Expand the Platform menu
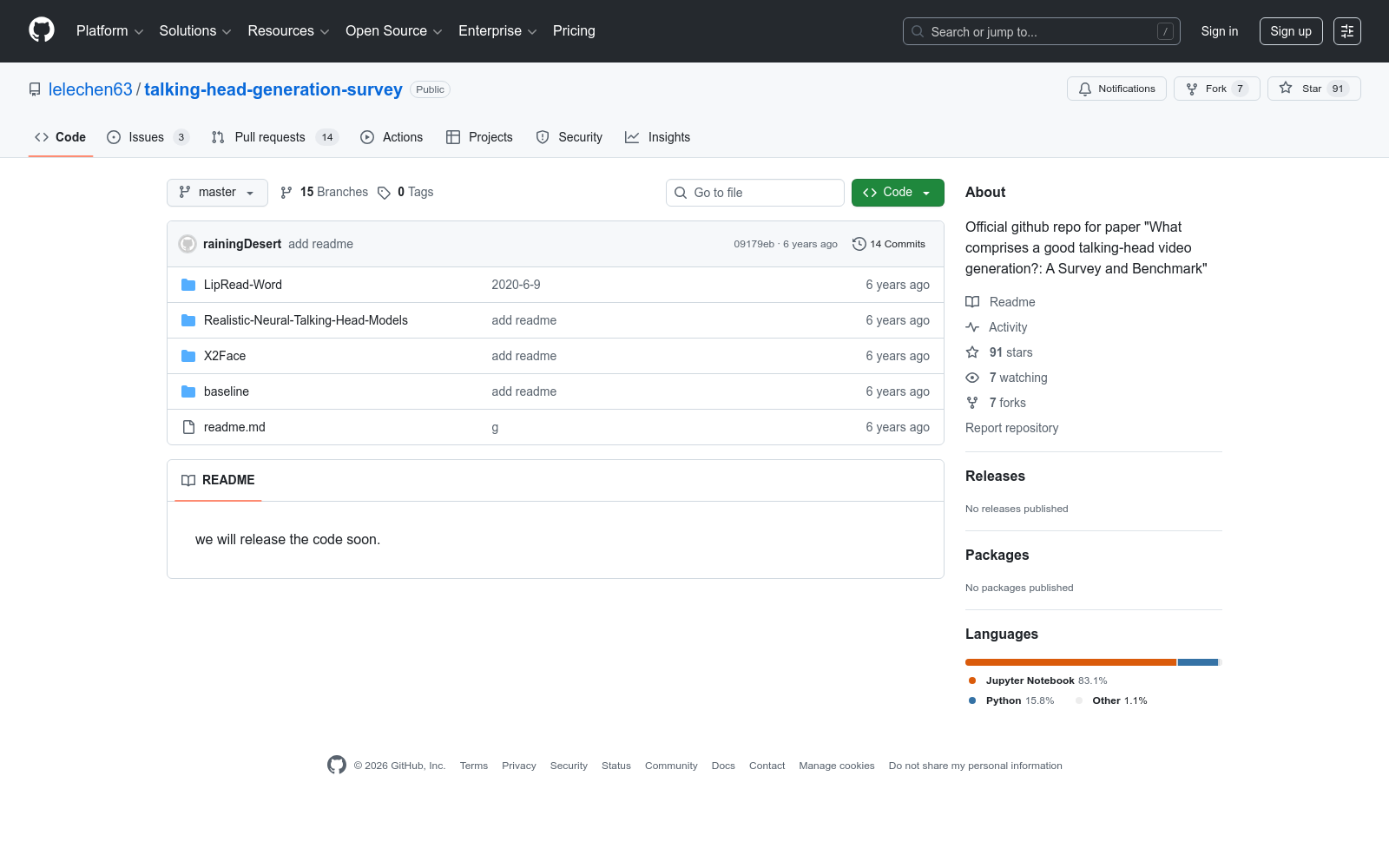This screenshot has width=1389, height=868. 109,31
